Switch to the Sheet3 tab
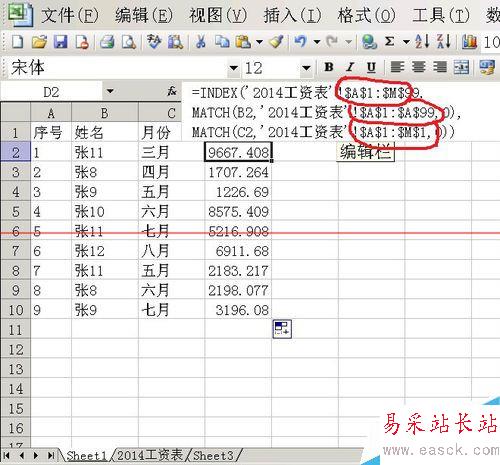500x465 pixels. click(213, 456)
